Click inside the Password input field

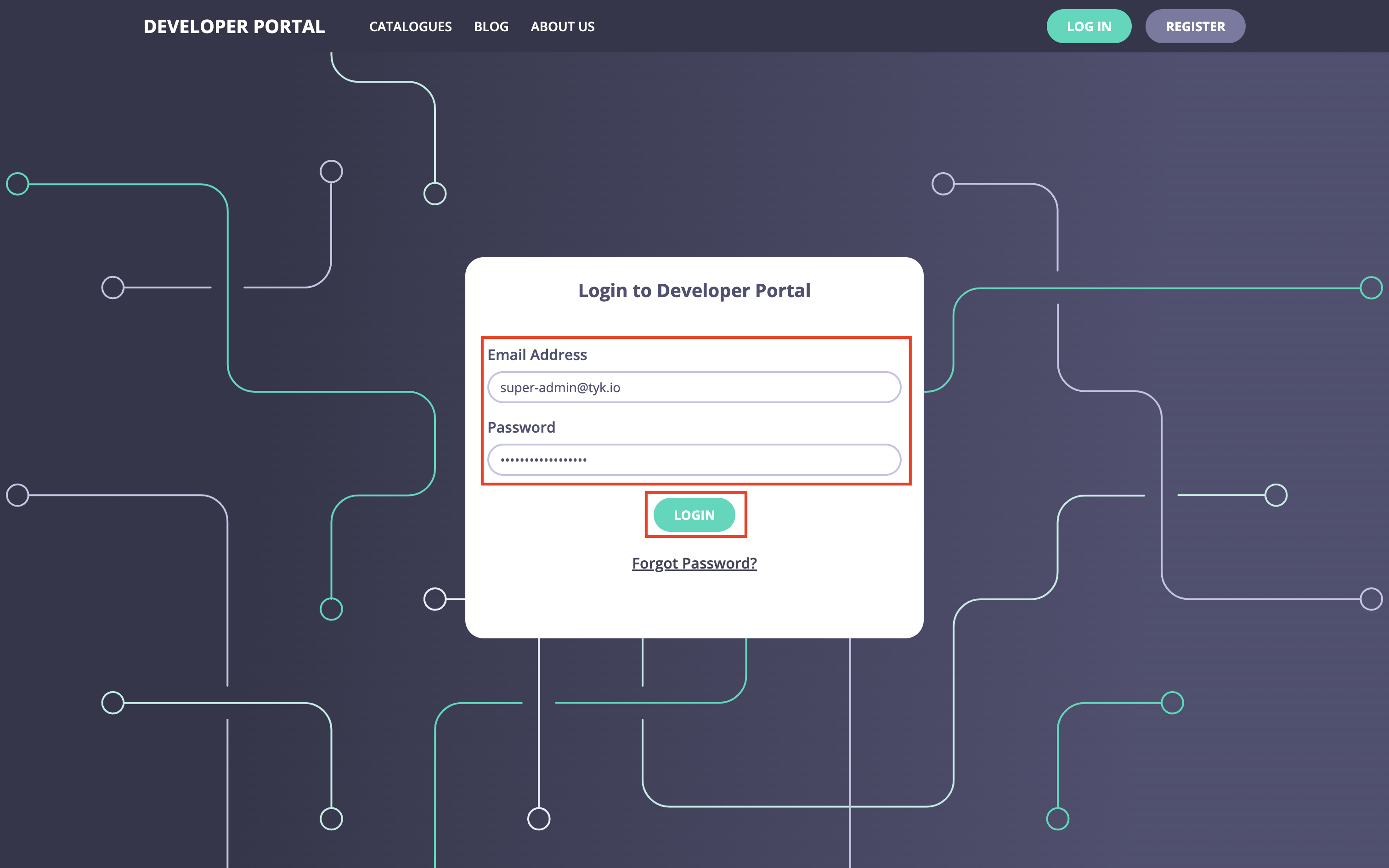click(x=694, y=459)
